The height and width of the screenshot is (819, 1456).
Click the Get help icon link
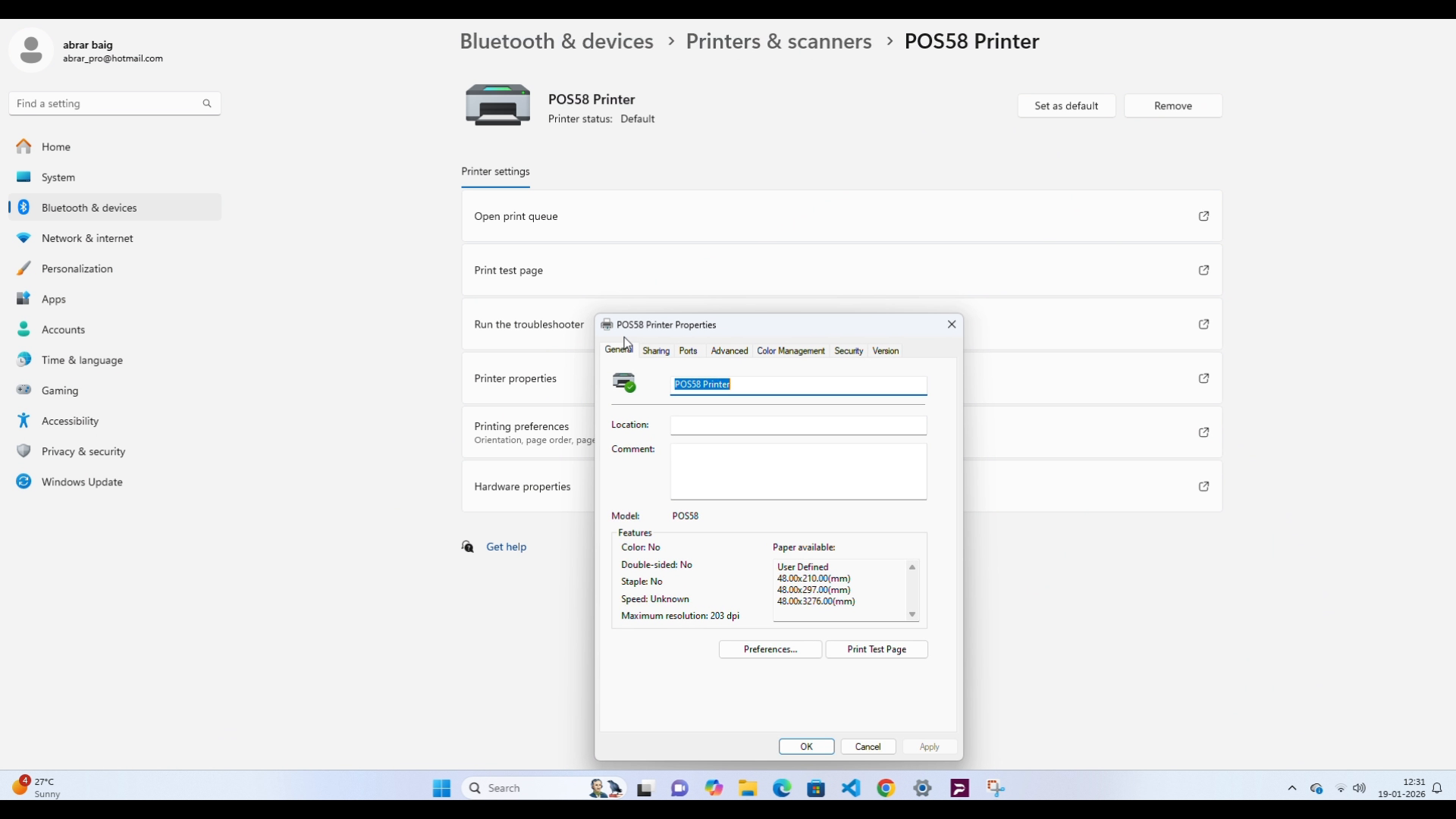pos(468,547)
